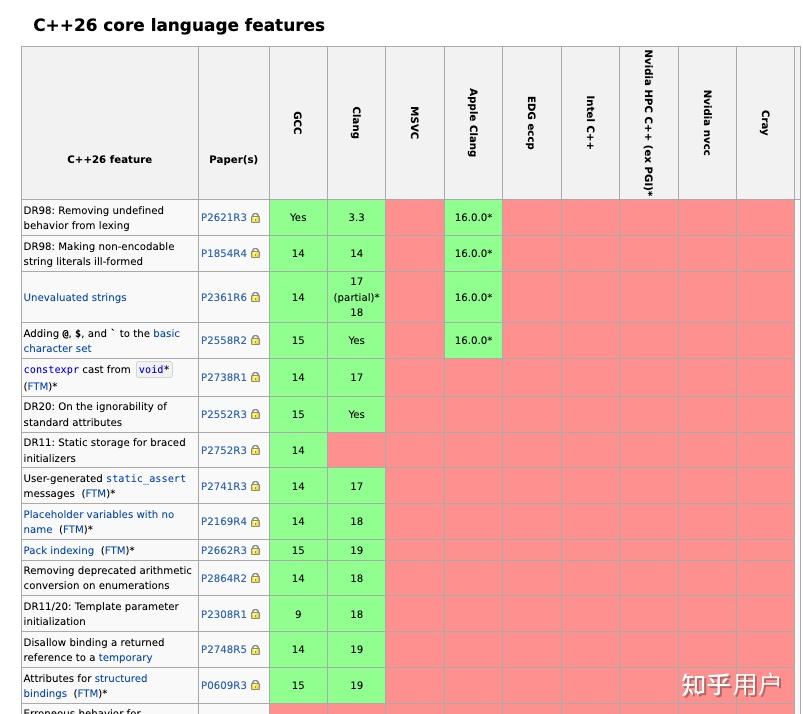Click lock icon beside P2558R2

coord(255,340)
